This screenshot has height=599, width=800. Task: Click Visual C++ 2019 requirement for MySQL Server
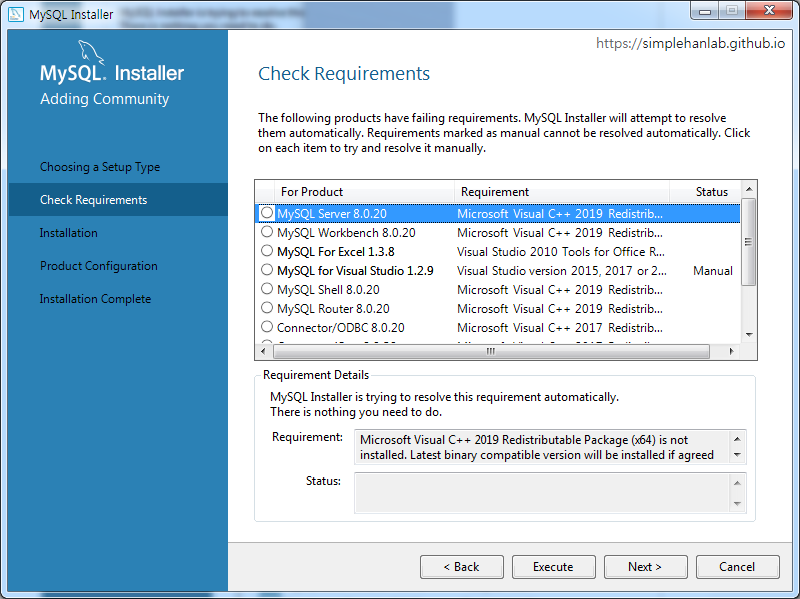tap(560, 214)
